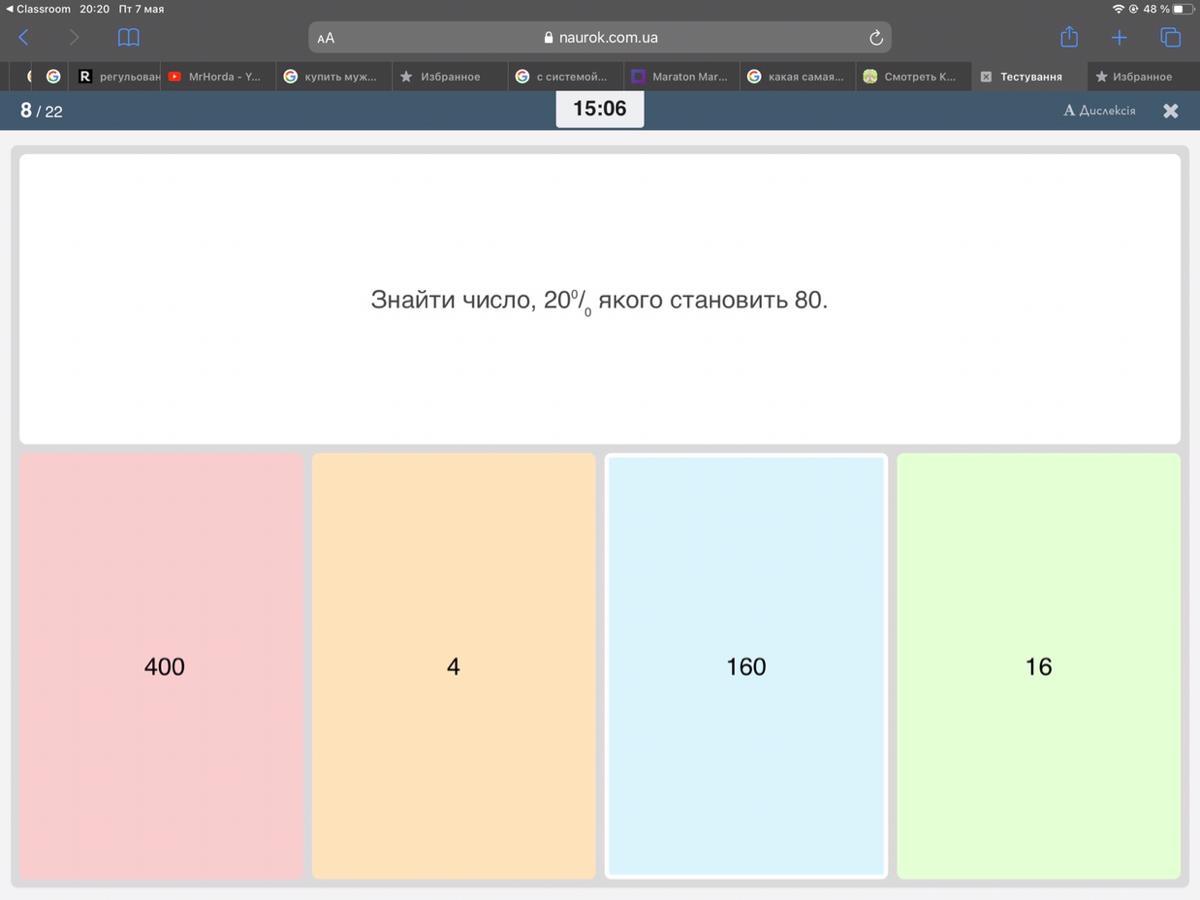Image resolution: width=1200 pixels, height=900 pixels.
Task: Open the bookmarks book icon
Action: point(128,38)
